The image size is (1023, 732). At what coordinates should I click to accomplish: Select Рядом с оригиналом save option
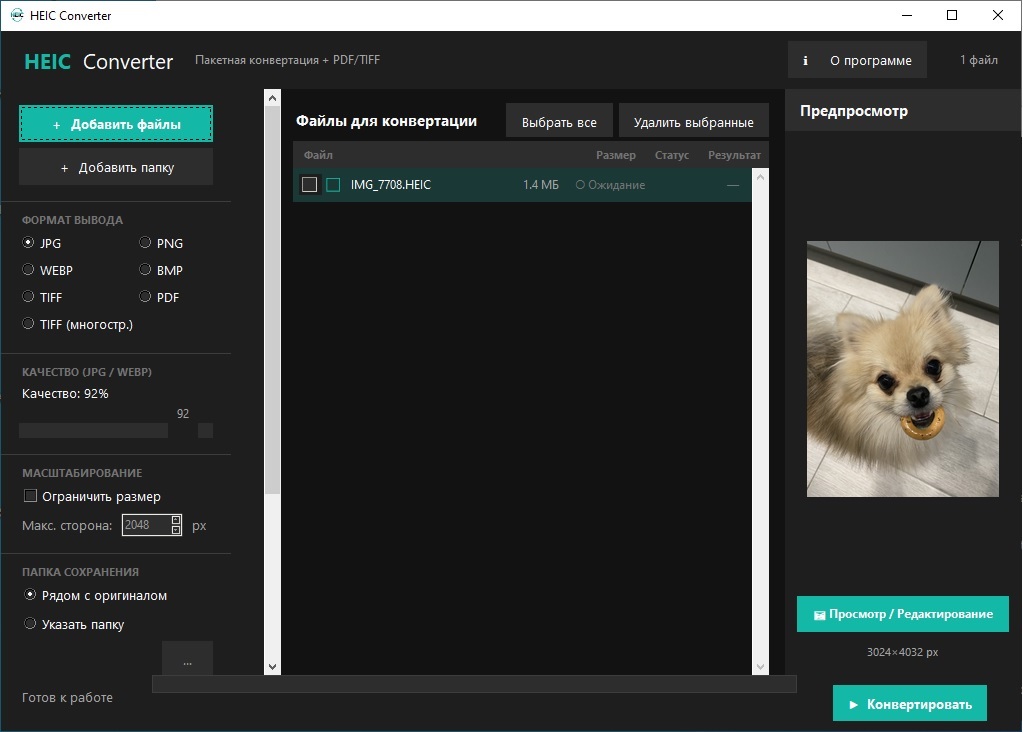tap(30, 595)
